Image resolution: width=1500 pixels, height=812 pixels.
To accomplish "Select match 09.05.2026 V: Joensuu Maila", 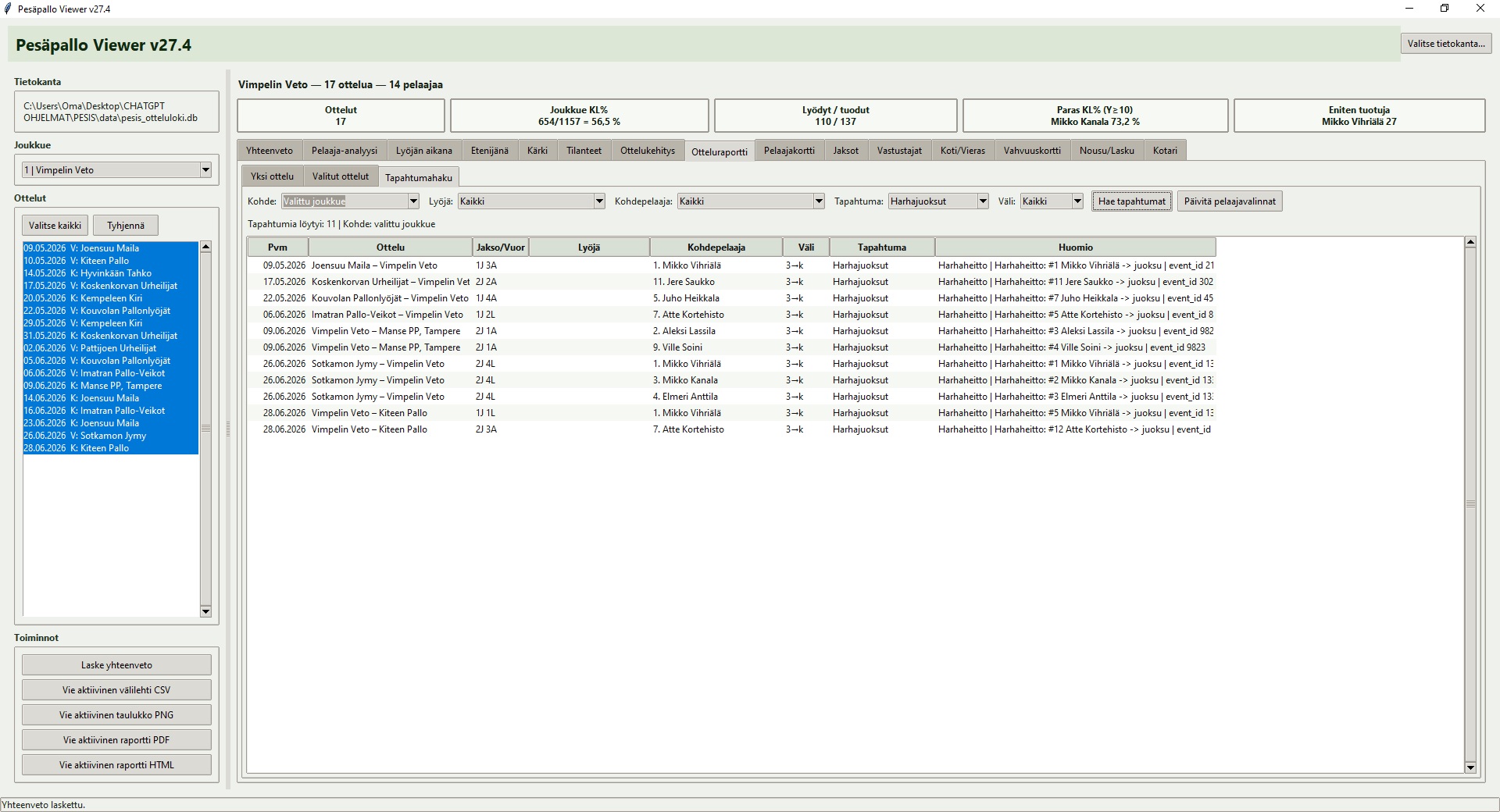I will [x=111, y=248].
